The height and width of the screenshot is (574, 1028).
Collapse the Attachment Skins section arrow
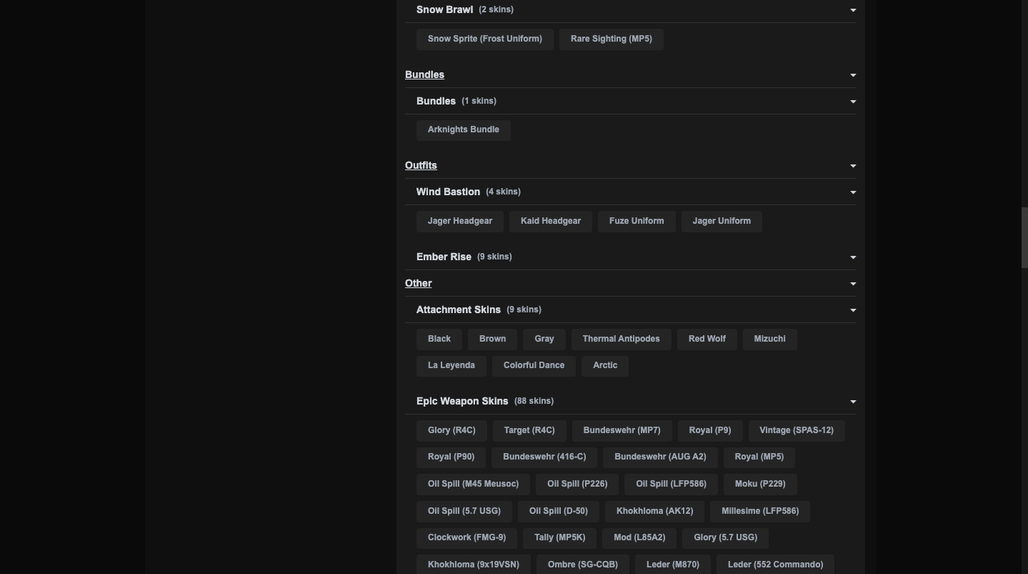pyautogui.click(x=853, y=311)
